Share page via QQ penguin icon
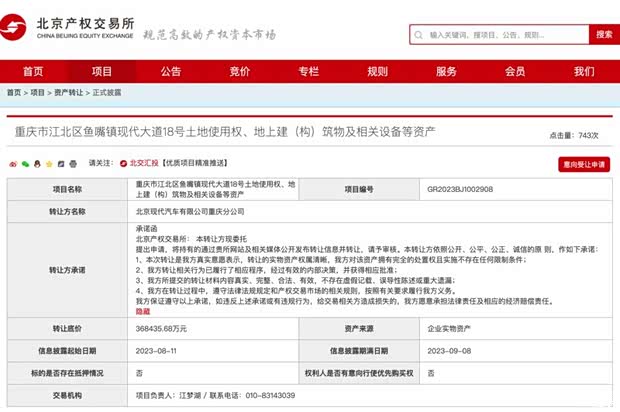 39,163
